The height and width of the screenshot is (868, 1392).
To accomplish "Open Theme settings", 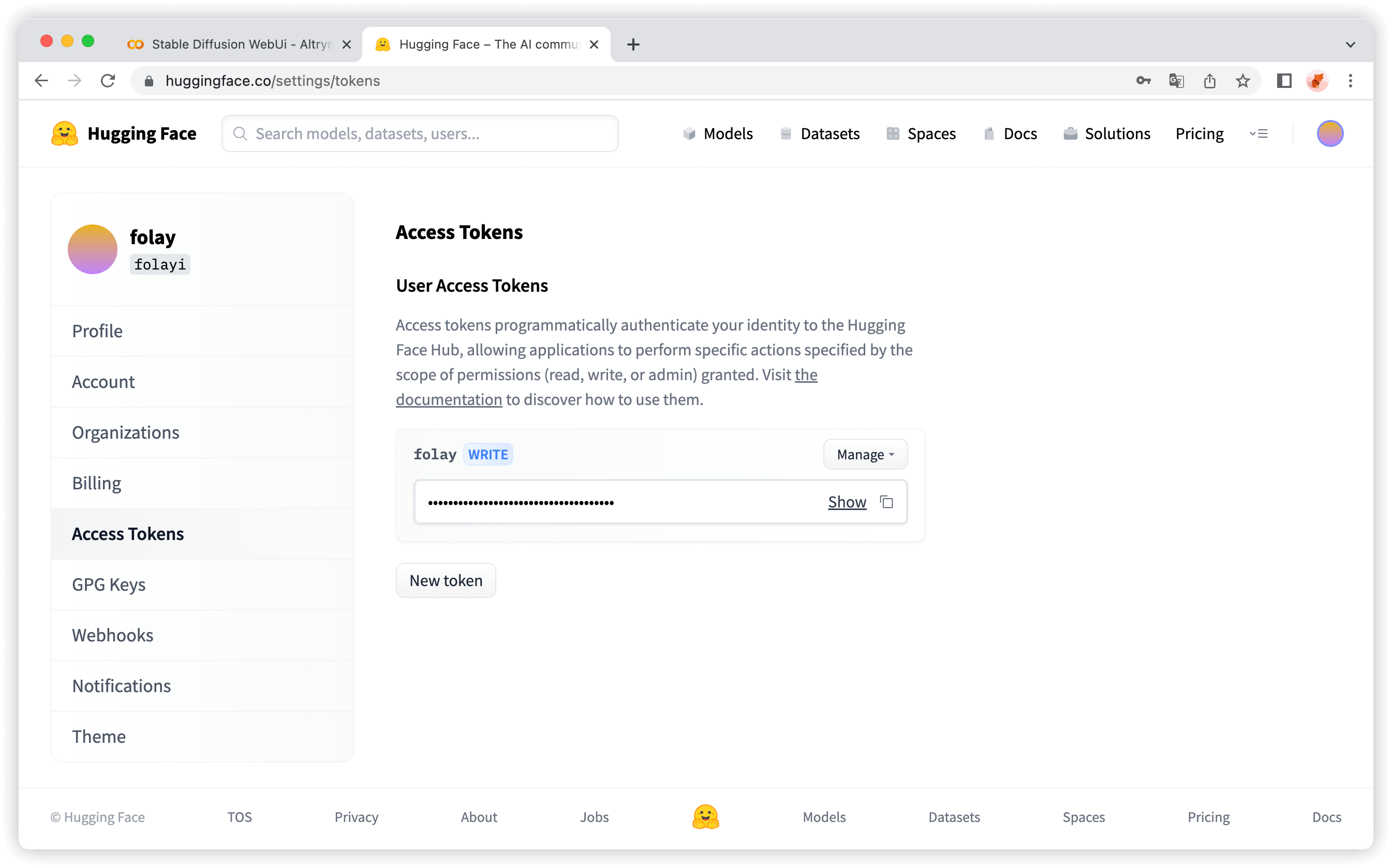I will click(202, 737).
